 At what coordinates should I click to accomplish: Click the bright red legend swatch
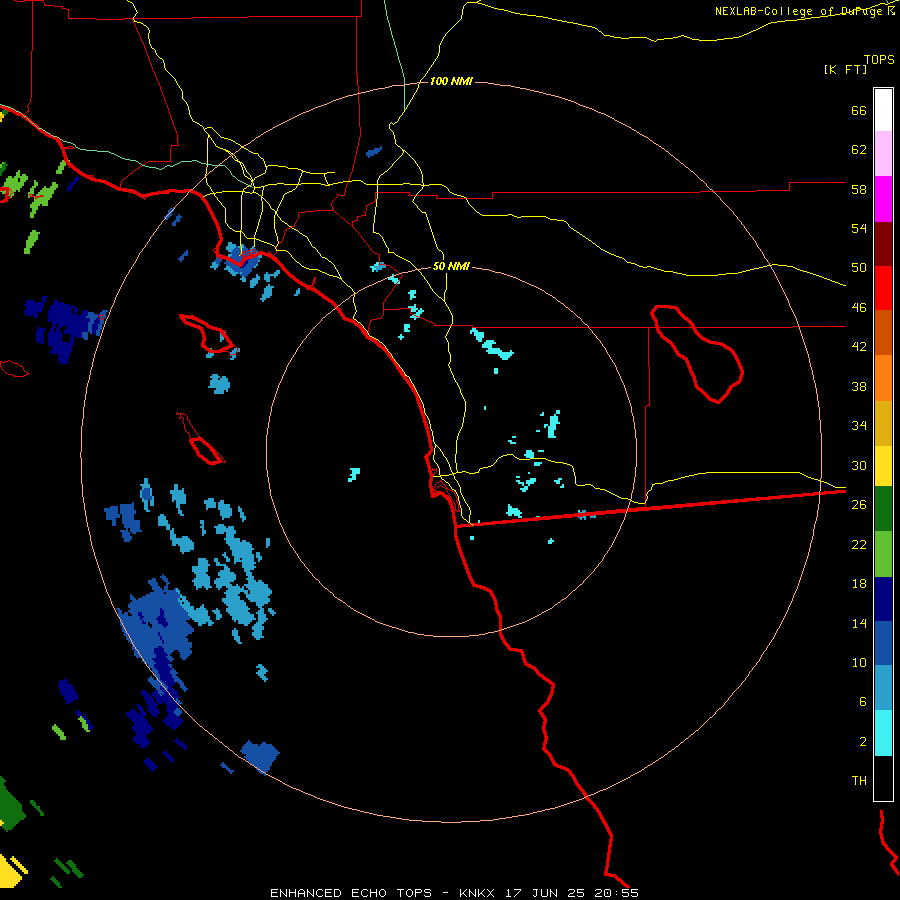883,288
